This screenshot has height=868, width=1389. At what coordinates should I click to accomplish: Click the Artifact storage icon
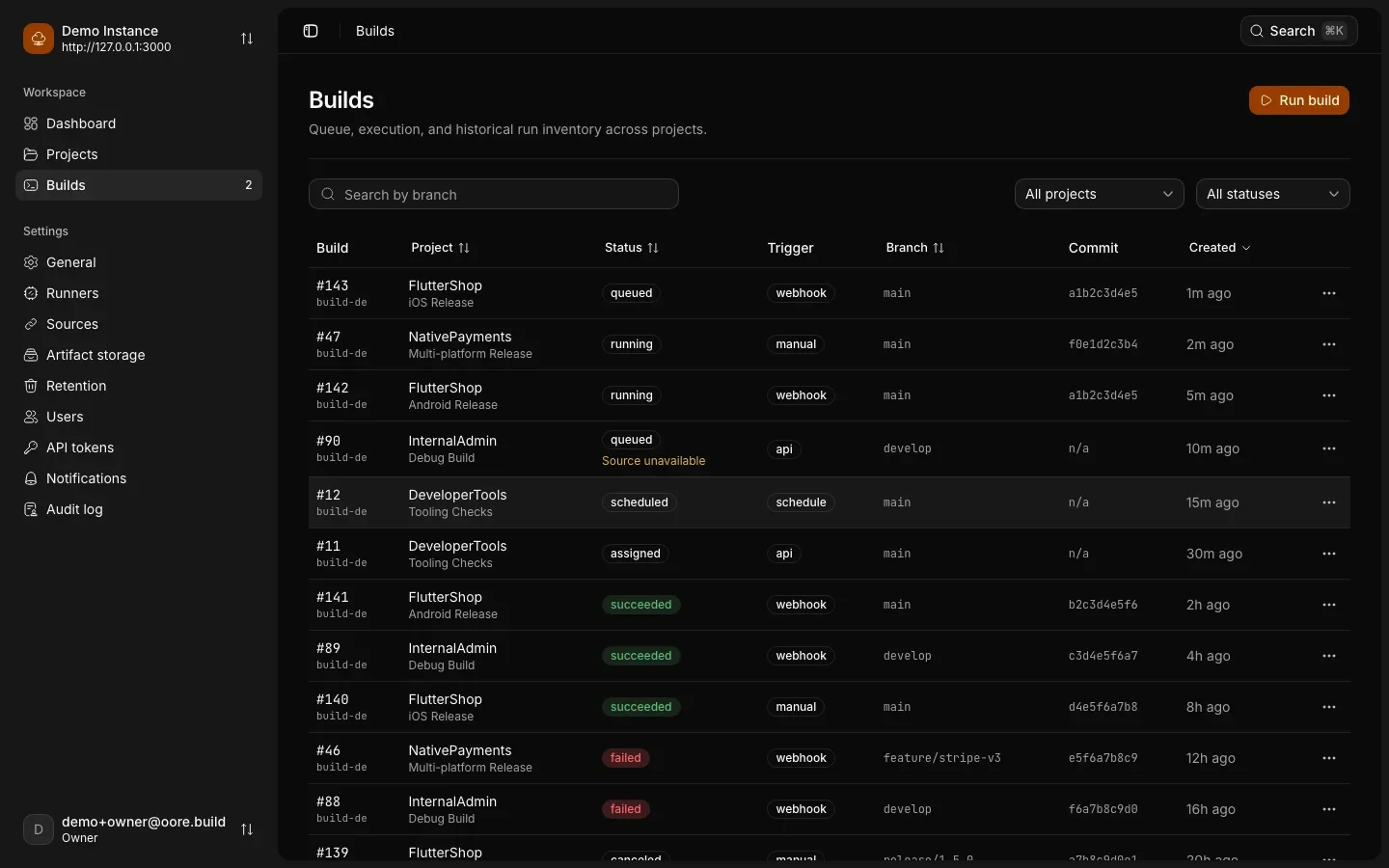click(x=31, y=355)
